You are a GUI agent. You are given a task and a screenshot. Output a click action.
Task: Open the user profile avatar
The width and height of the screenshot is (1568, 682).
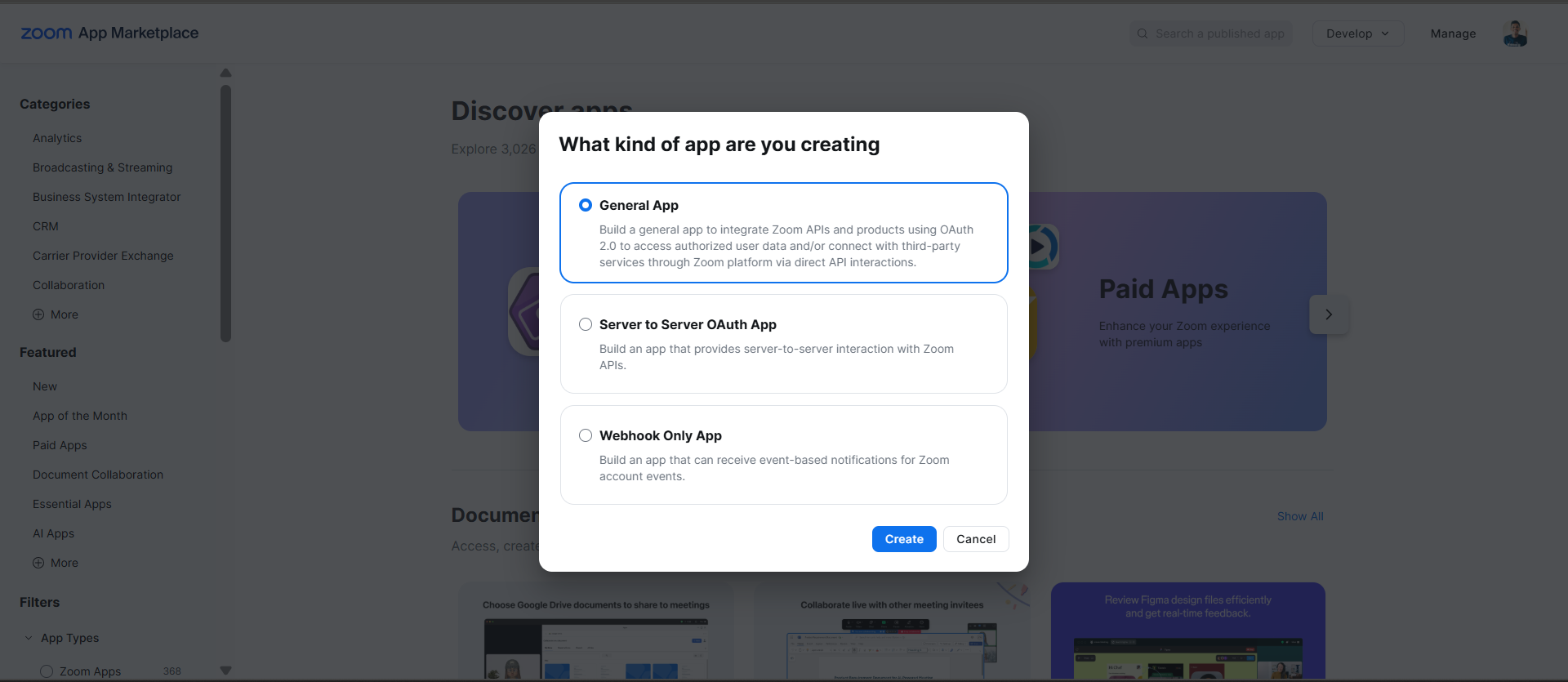(1515, 33)
